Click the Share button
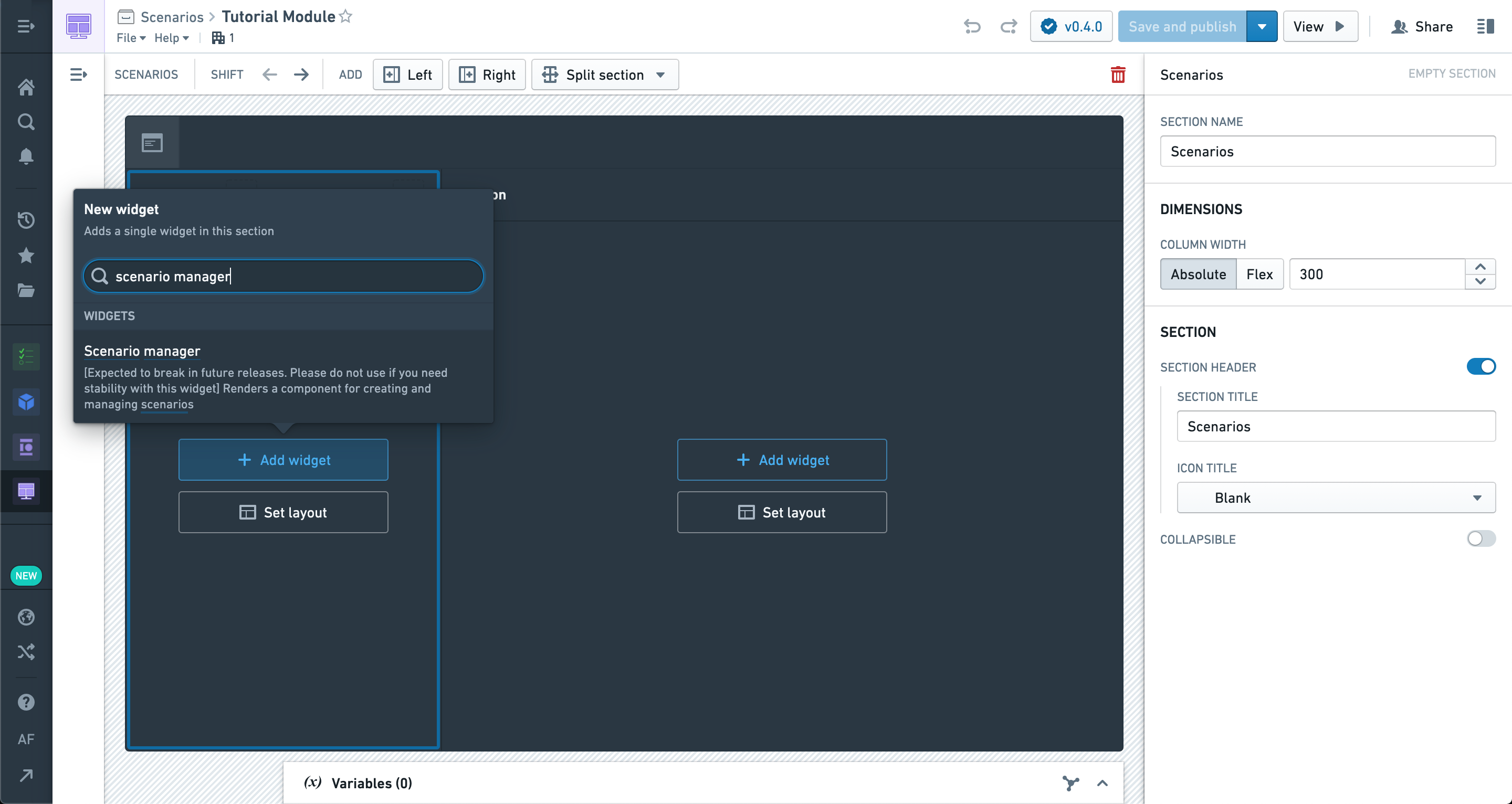The width and height of the screenshot is (1512, 804). [1422, 26]
